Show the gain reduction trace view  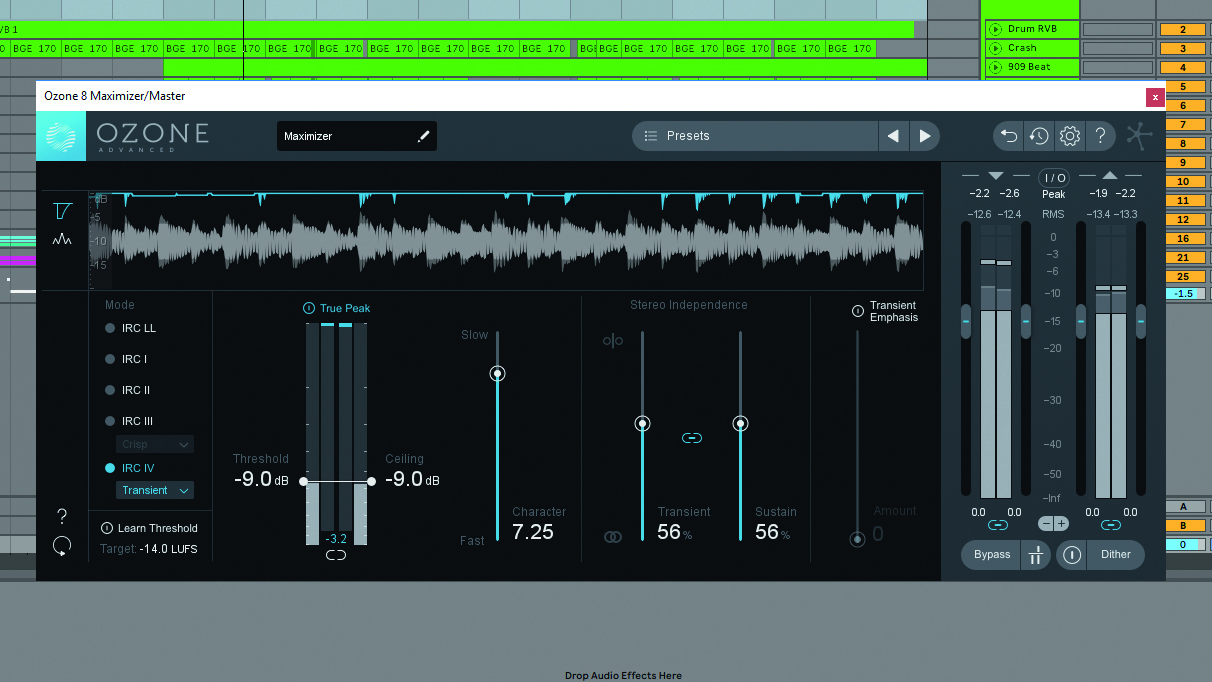(62, 210)
